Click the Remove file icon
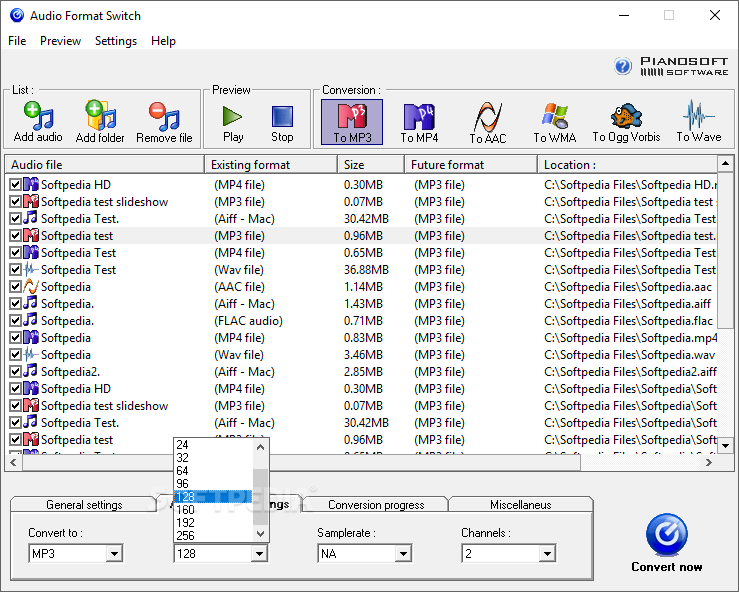The width and height of the screenshot is (739, 592). pyautogui.click(x=164, y=116)
